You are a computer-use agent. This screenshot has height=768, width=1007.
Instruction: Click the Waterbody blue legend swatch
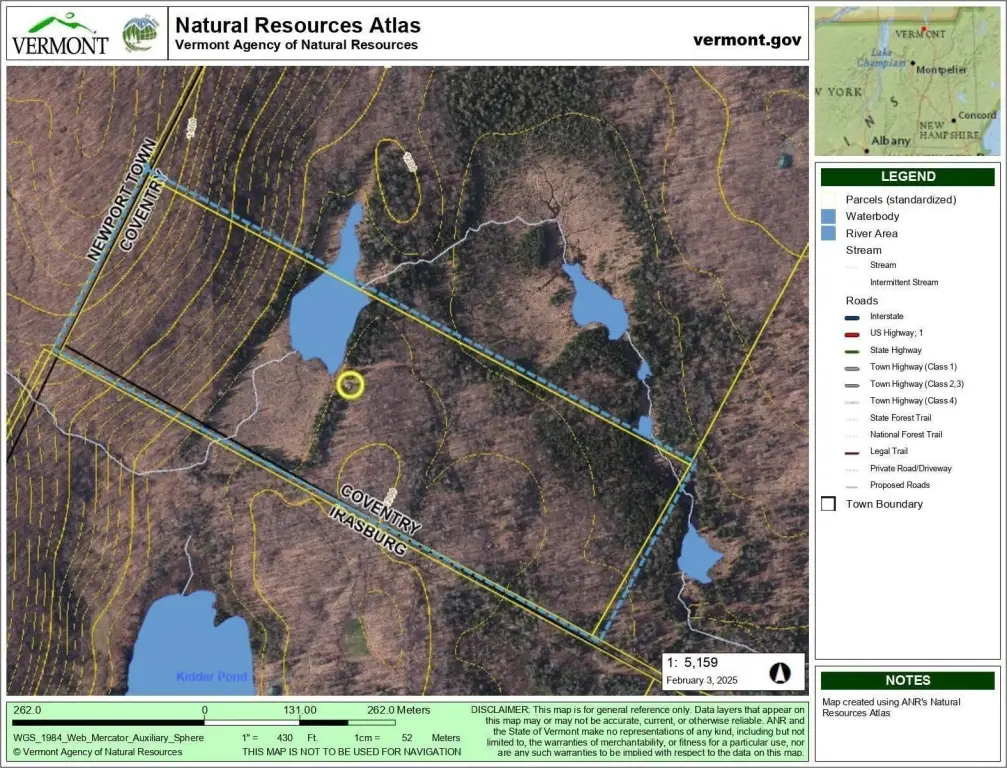pos(828,216)
